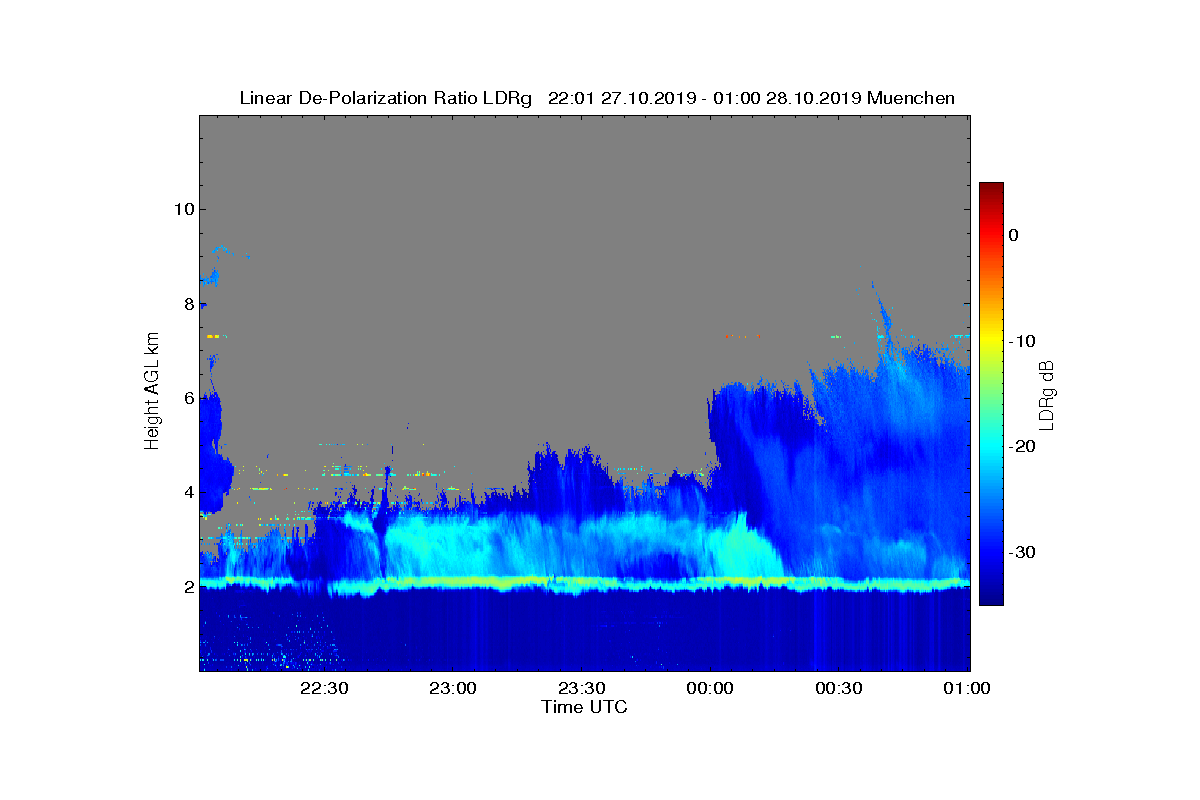The image size is (1200, 800).
Task: Click the 00:00 time tick label
Action: pyautogui.click(x=710, y=688)
